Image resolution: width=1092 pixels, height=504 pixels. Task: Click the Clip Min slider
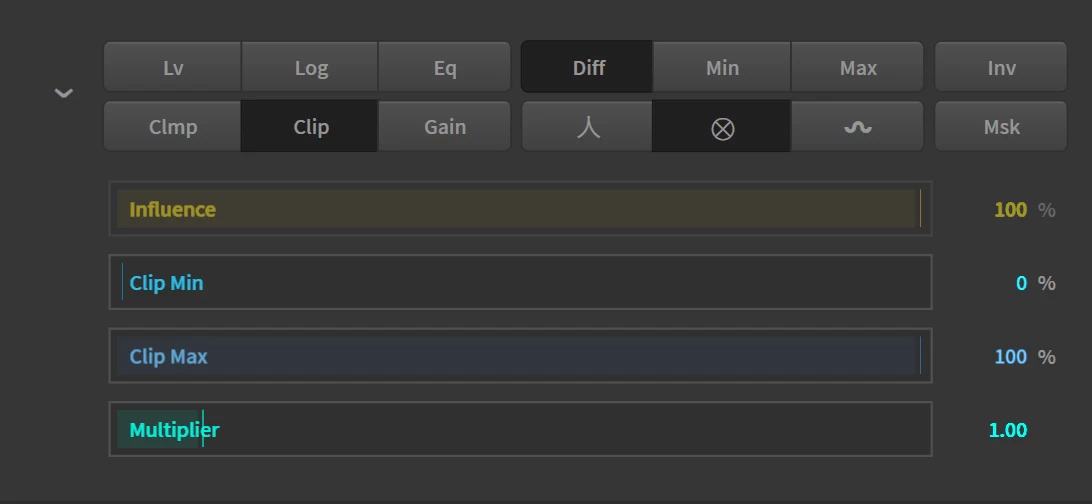coord(520,282)
